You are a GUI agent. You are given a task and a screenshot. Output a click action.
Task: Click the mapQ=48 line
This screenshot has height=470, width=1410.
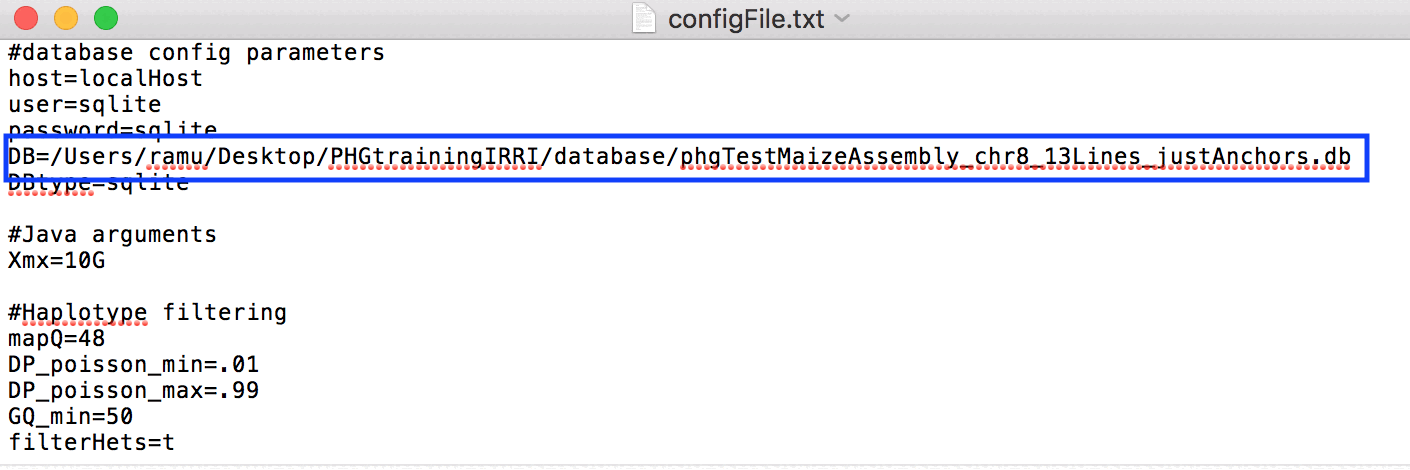tap(56, 339)
